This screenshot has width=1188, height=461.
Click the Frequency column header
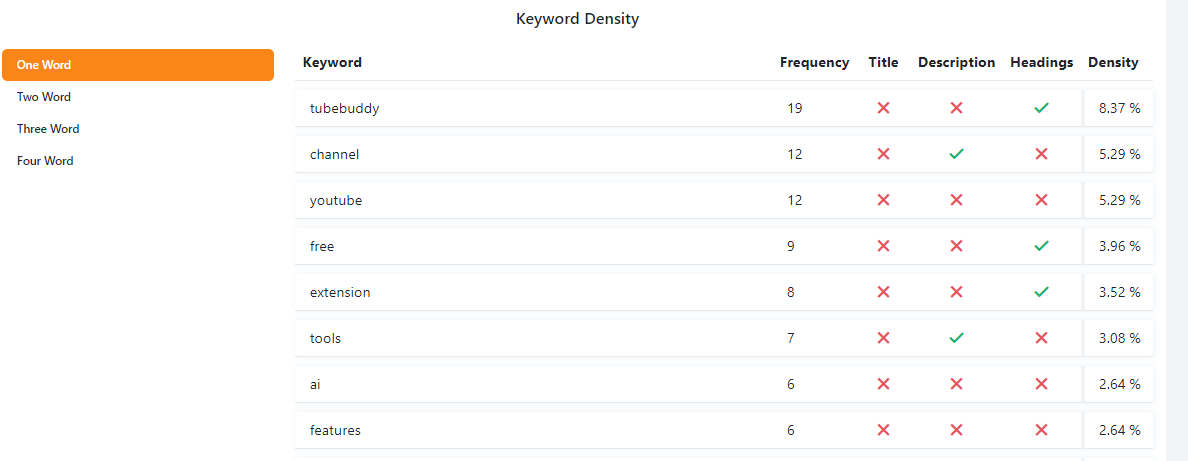coord(814,62)
